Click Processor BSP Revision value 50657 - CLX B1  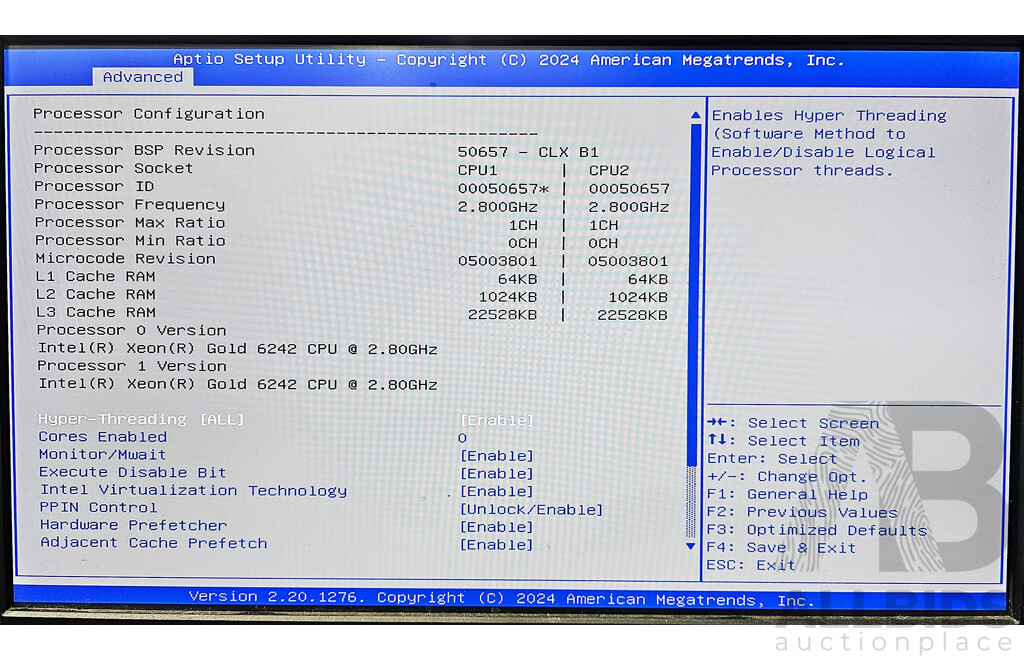click(528, 152)
